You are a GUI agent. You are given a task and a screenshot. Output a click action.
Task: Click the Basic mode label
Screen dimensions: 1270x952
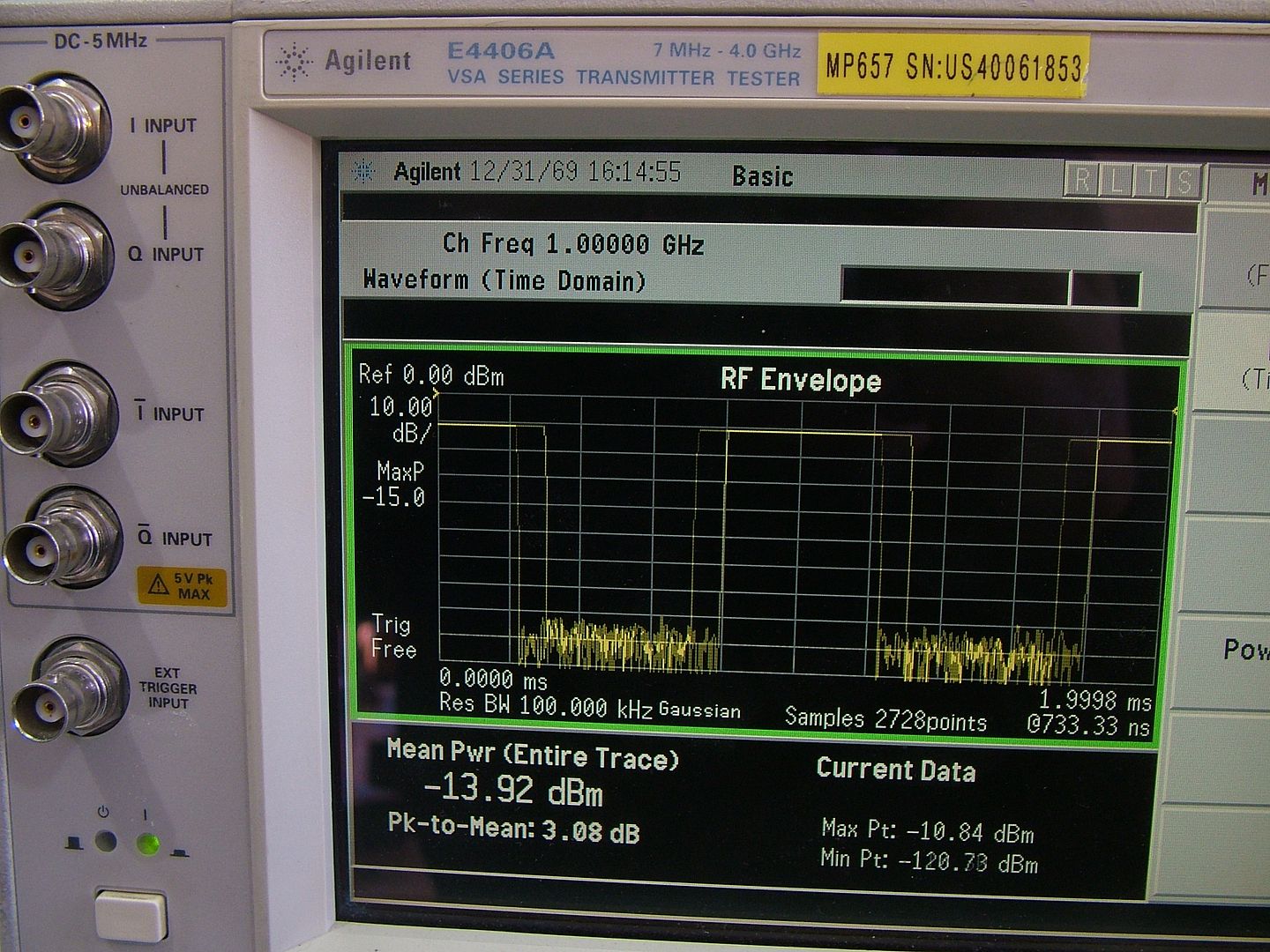763,176
